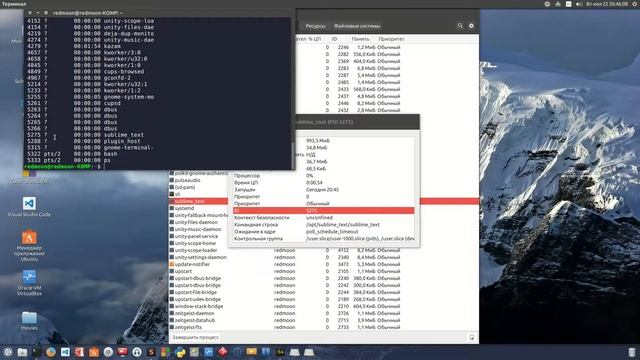Open the headphones icon in the taskbar
640x360 pixels.
click(x=137, y=352)
